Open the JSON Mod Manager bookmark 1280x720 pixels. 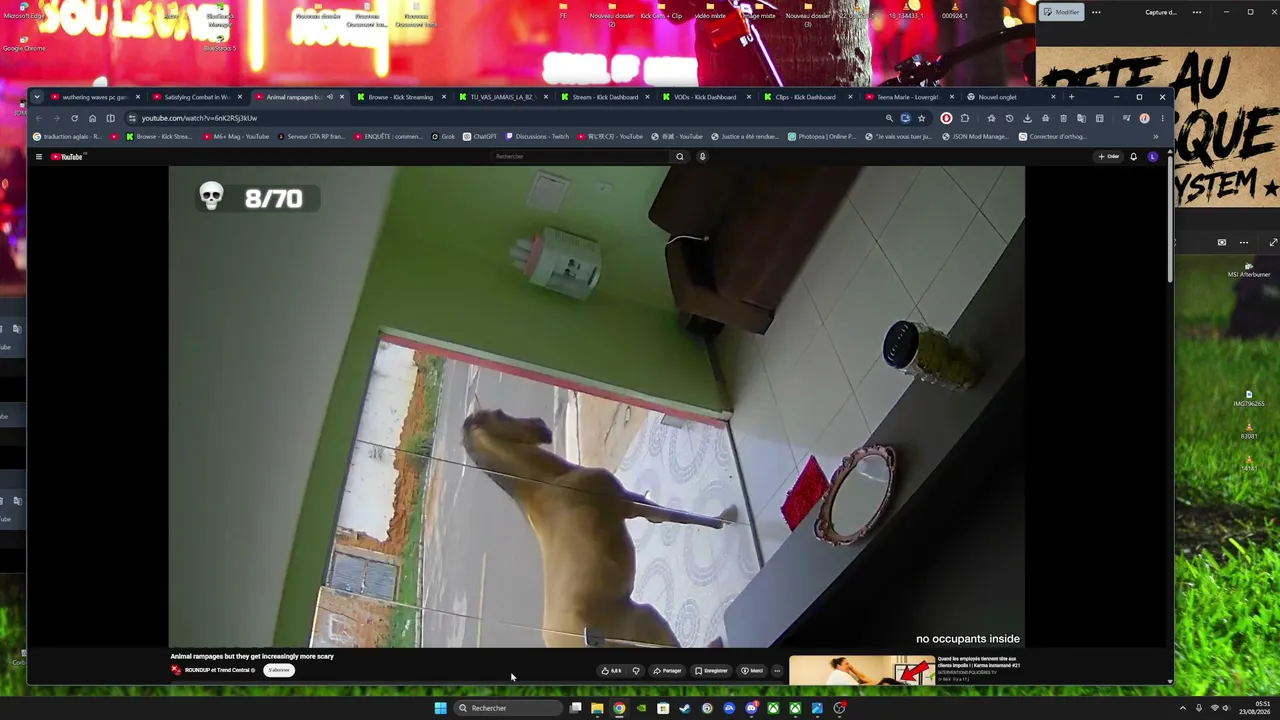[x=975, y=137]
